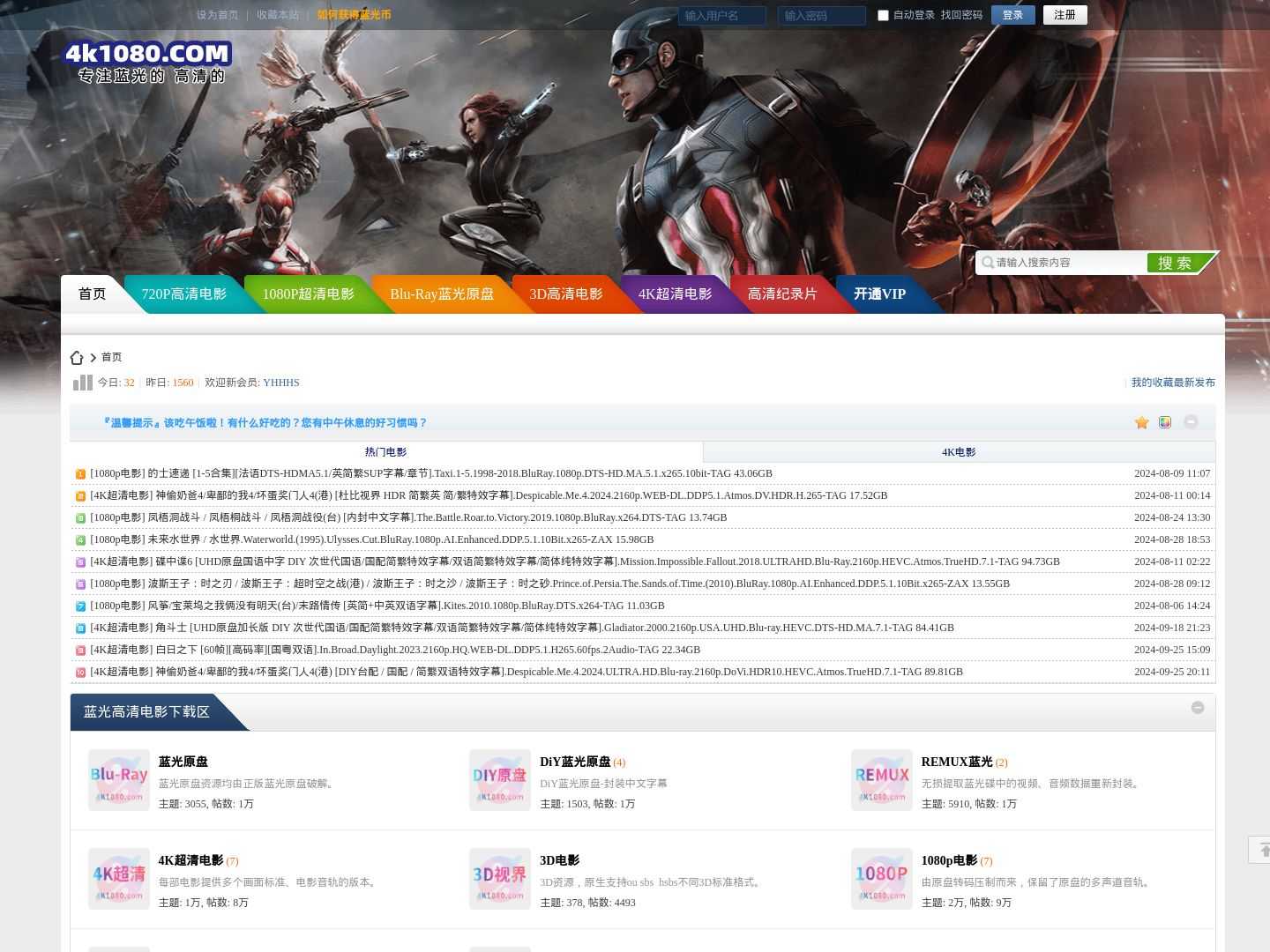Toggle the 自动登录 checkbox
1270x952 pixels.
click(x=883, y=15)
